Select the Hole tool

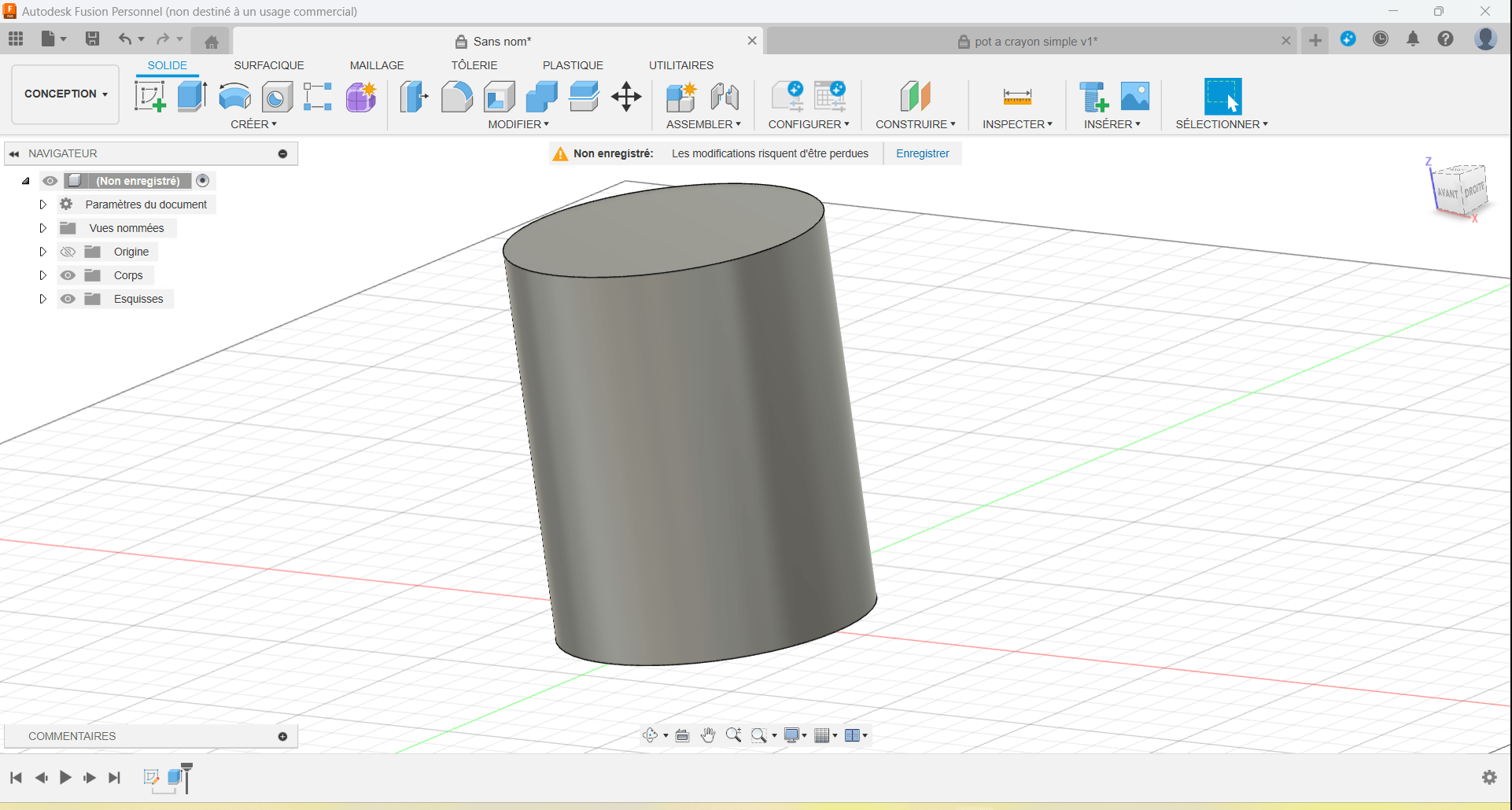(x=277, y=97)
